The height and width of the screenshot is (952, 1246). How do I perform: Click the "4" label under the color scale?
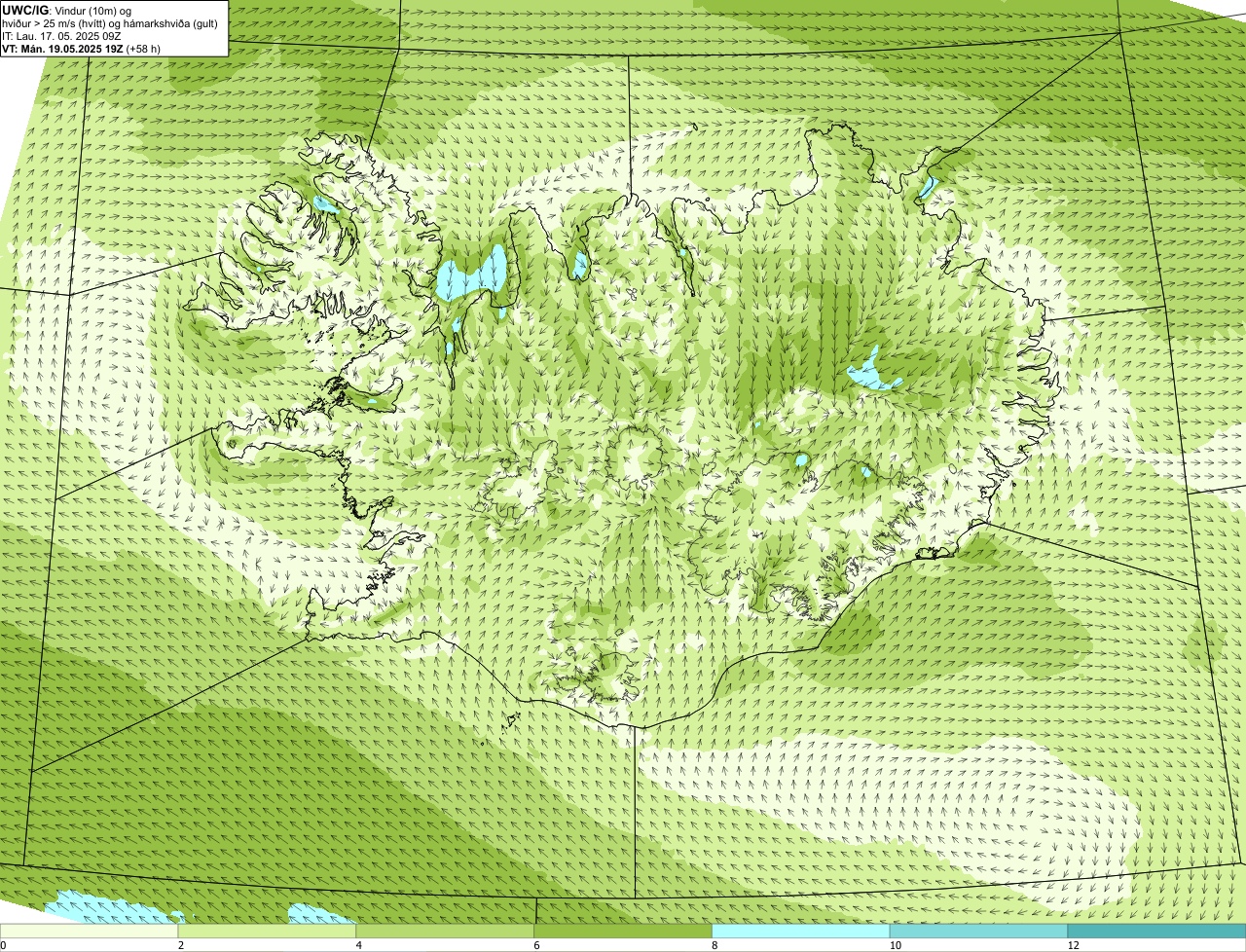[x=358, y=945]
